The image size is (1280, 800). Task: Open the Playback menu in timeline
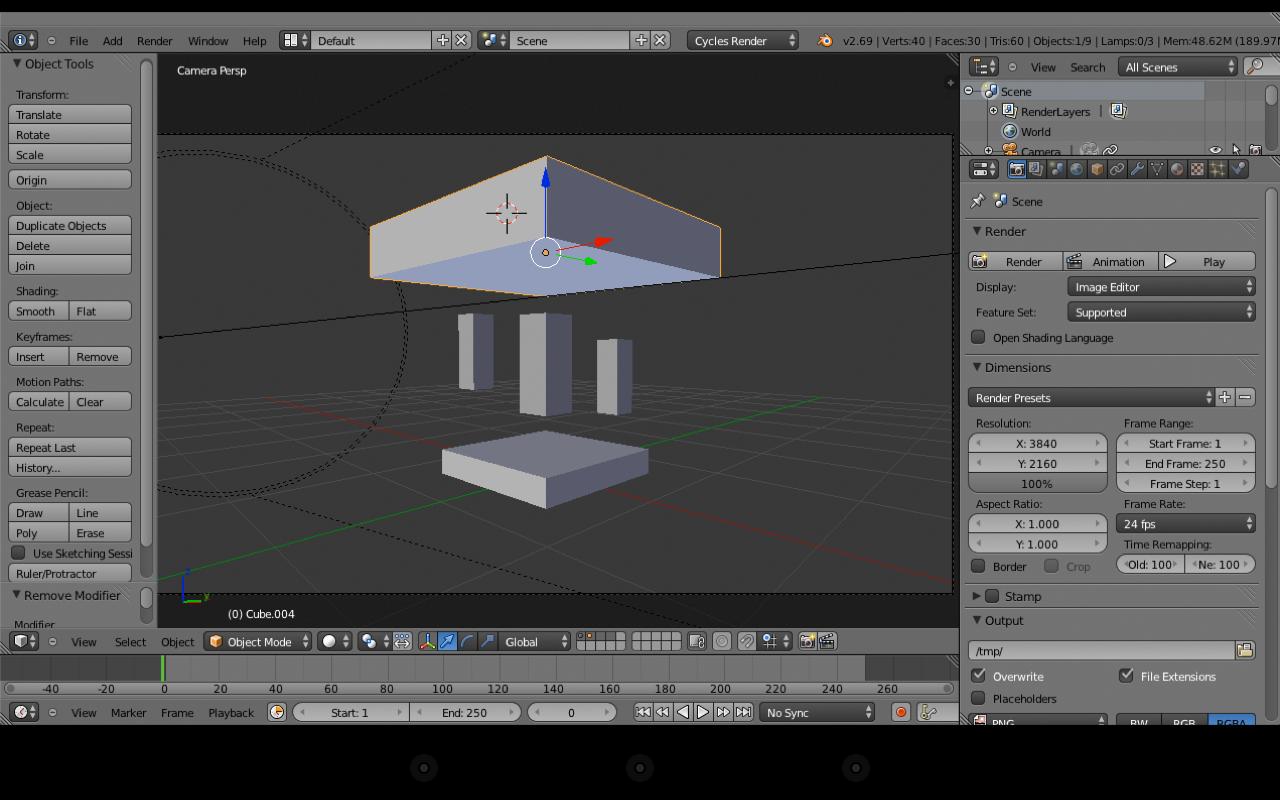[231, 713]
